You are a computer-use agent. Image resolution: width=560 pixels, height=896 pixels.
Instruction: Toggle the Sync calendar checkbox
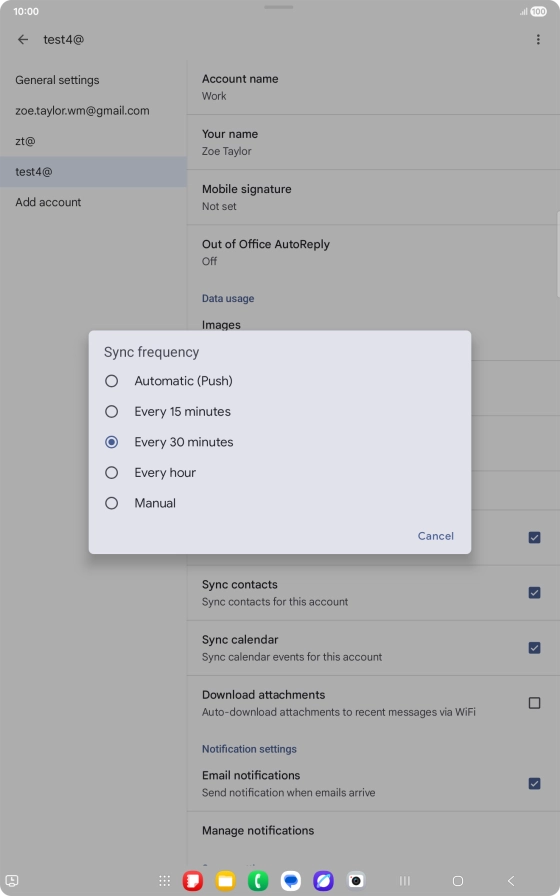pyautogui.click(x=534, y=647)
